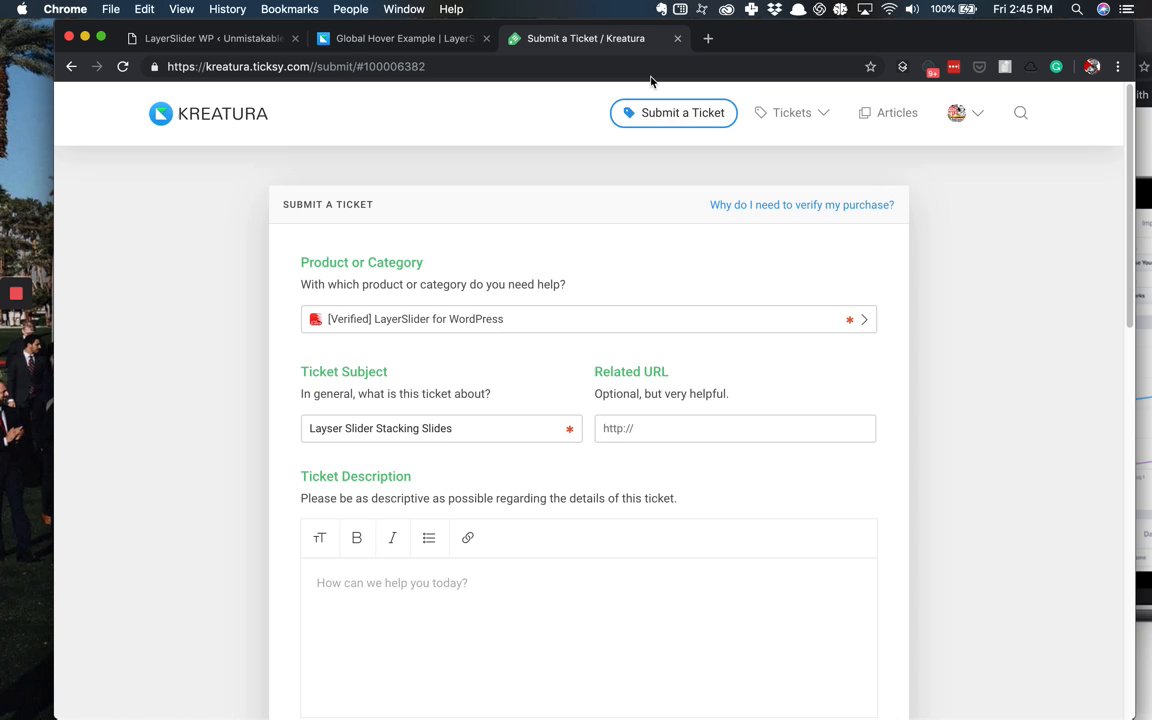Click the volume icon in menu bar
The width and height of the screenshot is (1152, 720).
click(x=912, y=9)
